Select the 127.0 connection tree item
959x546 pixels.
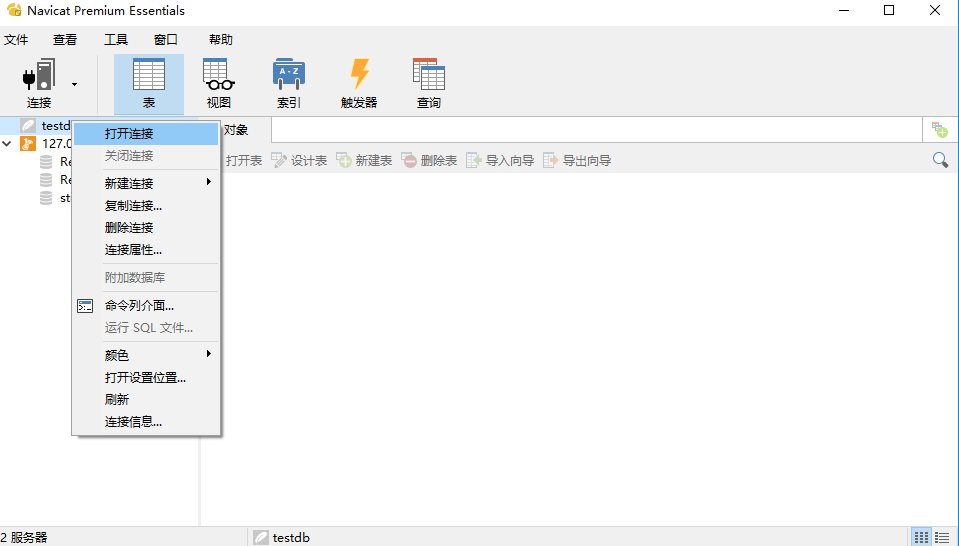(x=56, y=144)
